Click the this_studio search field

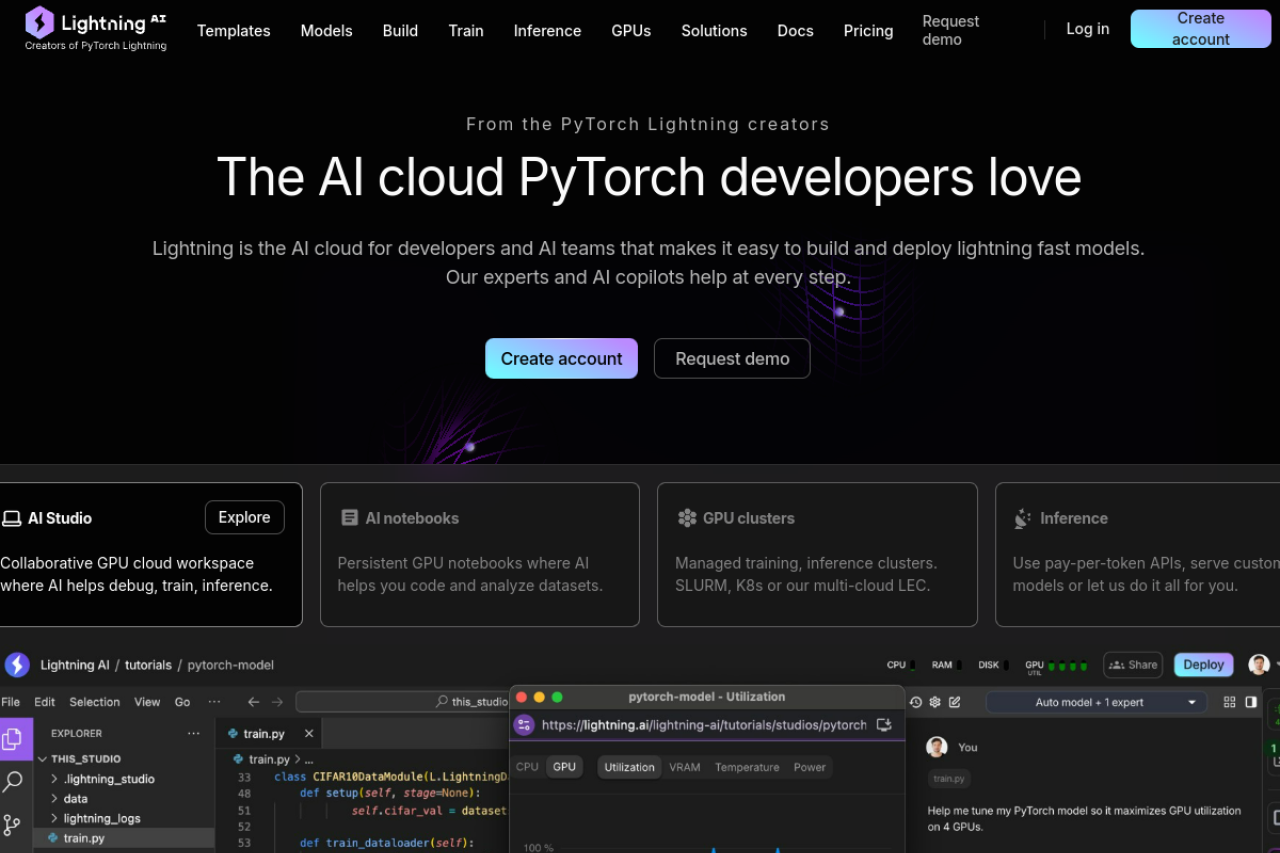pos(402,702)
